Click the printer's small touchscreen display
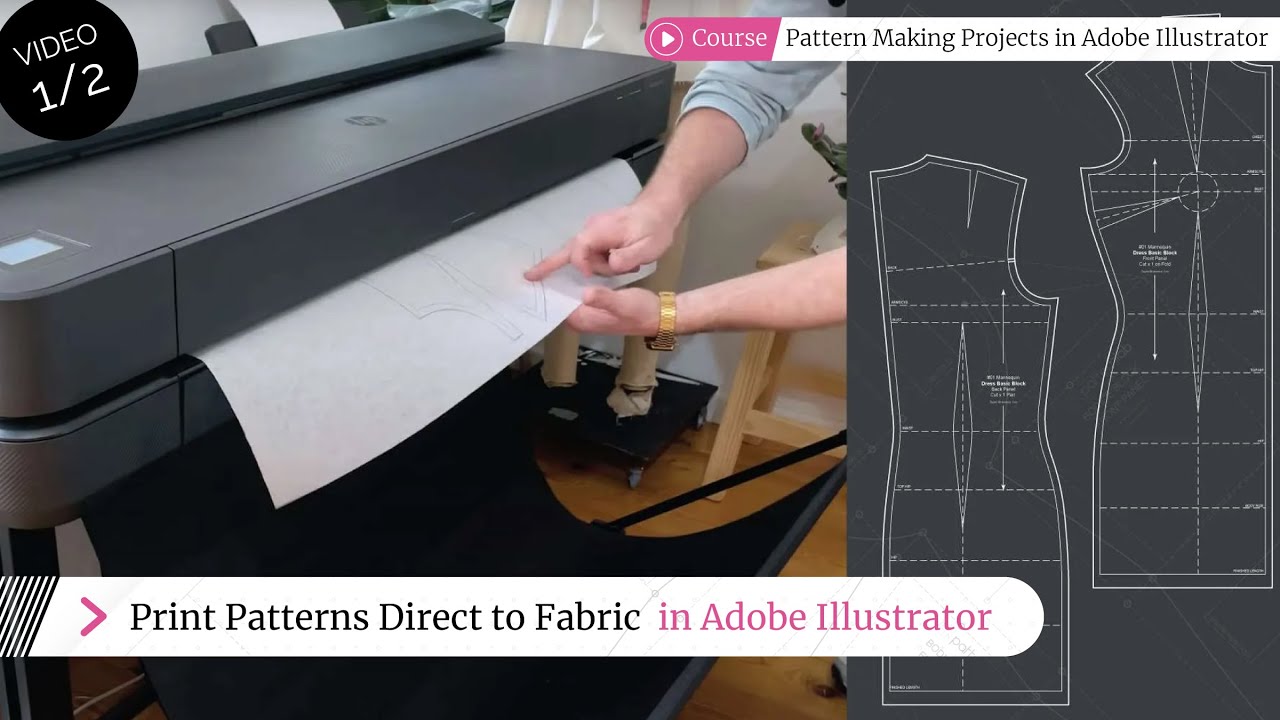 32,250
